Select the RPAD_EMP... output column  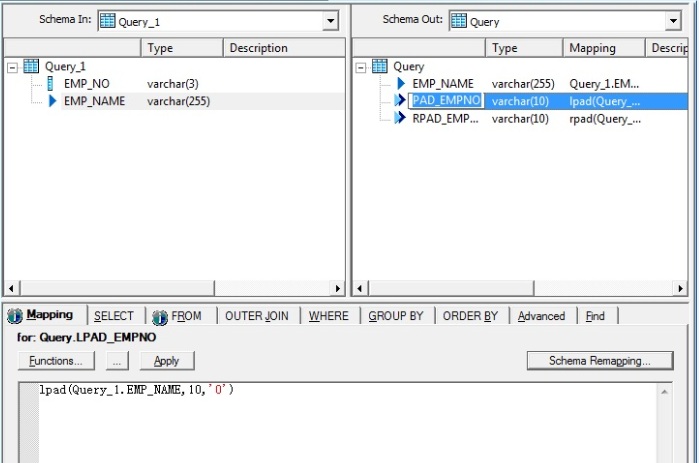pos(445,119)
